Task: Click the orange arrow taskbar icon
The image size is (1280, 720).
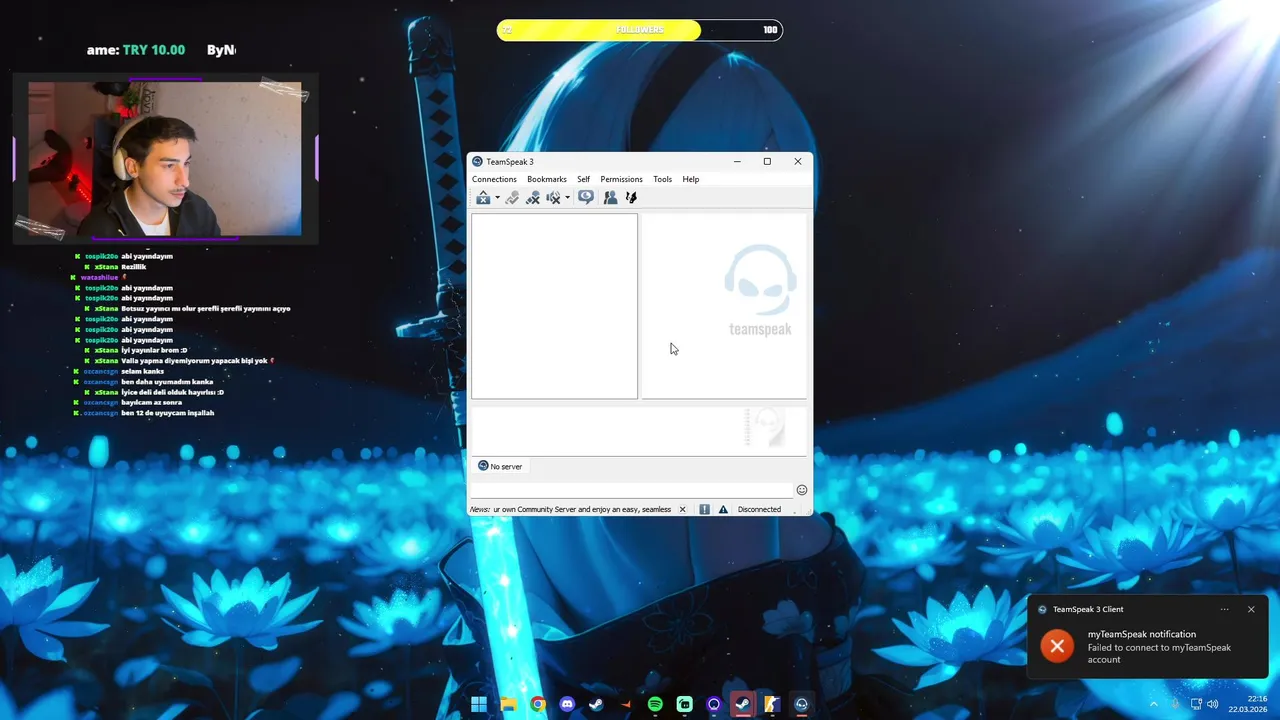Action: point(626,704)
